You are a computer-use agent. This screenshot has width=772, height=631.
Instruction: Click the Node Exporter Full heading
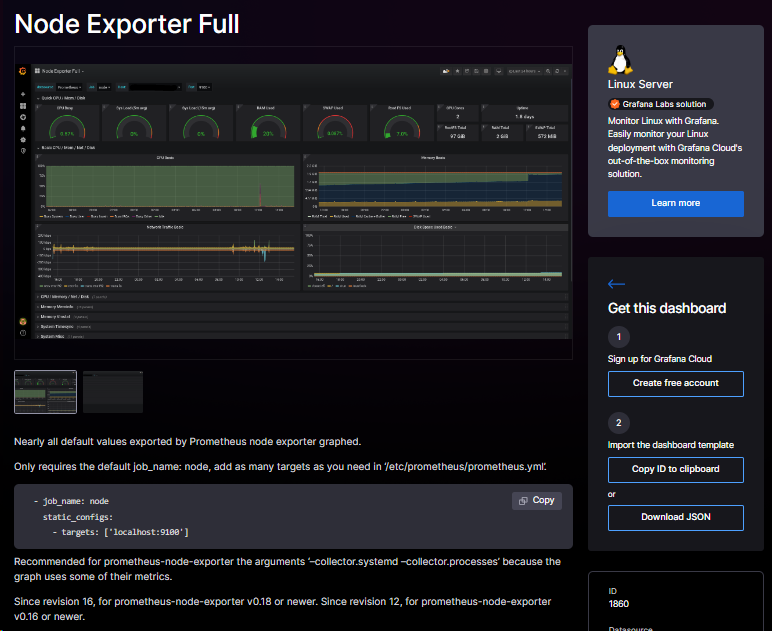point(127,24)
